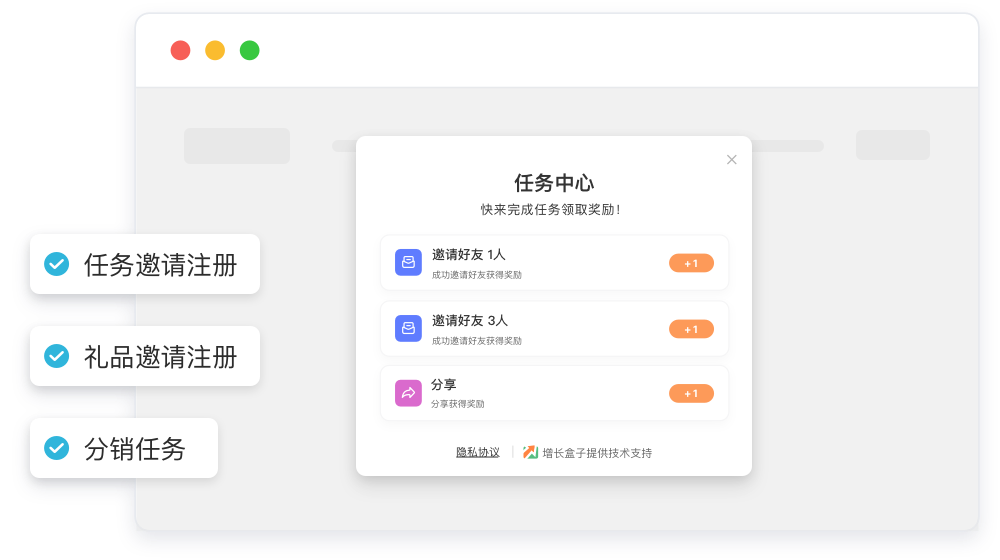Claim +1 reward for 邀请好友 3人
The width and height of the screenshot is (1000, 560).
pyautogui.click(x=691, y=329)
